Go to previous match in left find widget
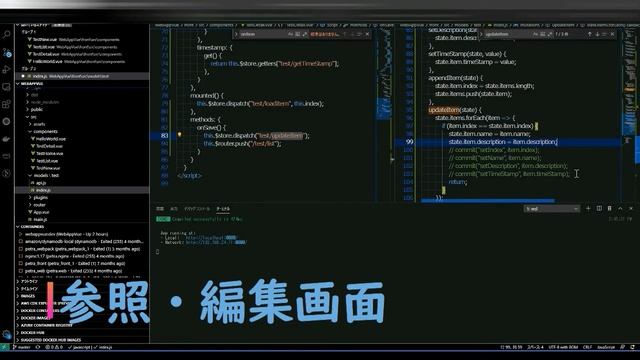 click(344, 34)
